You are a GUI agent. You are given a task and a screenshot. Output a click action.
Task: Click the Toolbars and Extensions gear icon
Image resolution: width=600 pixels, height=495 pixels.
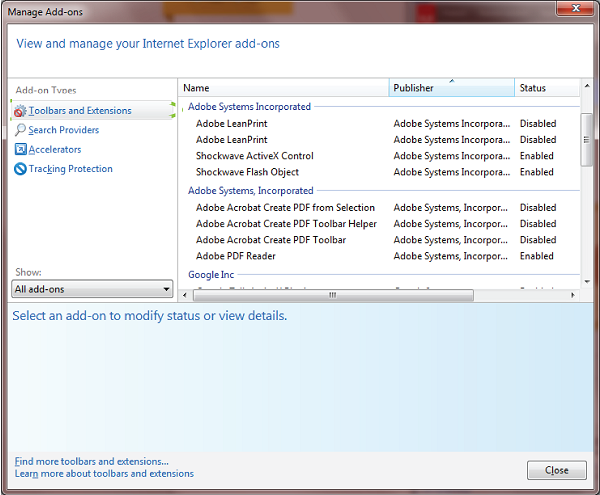[x=20, y=111]
